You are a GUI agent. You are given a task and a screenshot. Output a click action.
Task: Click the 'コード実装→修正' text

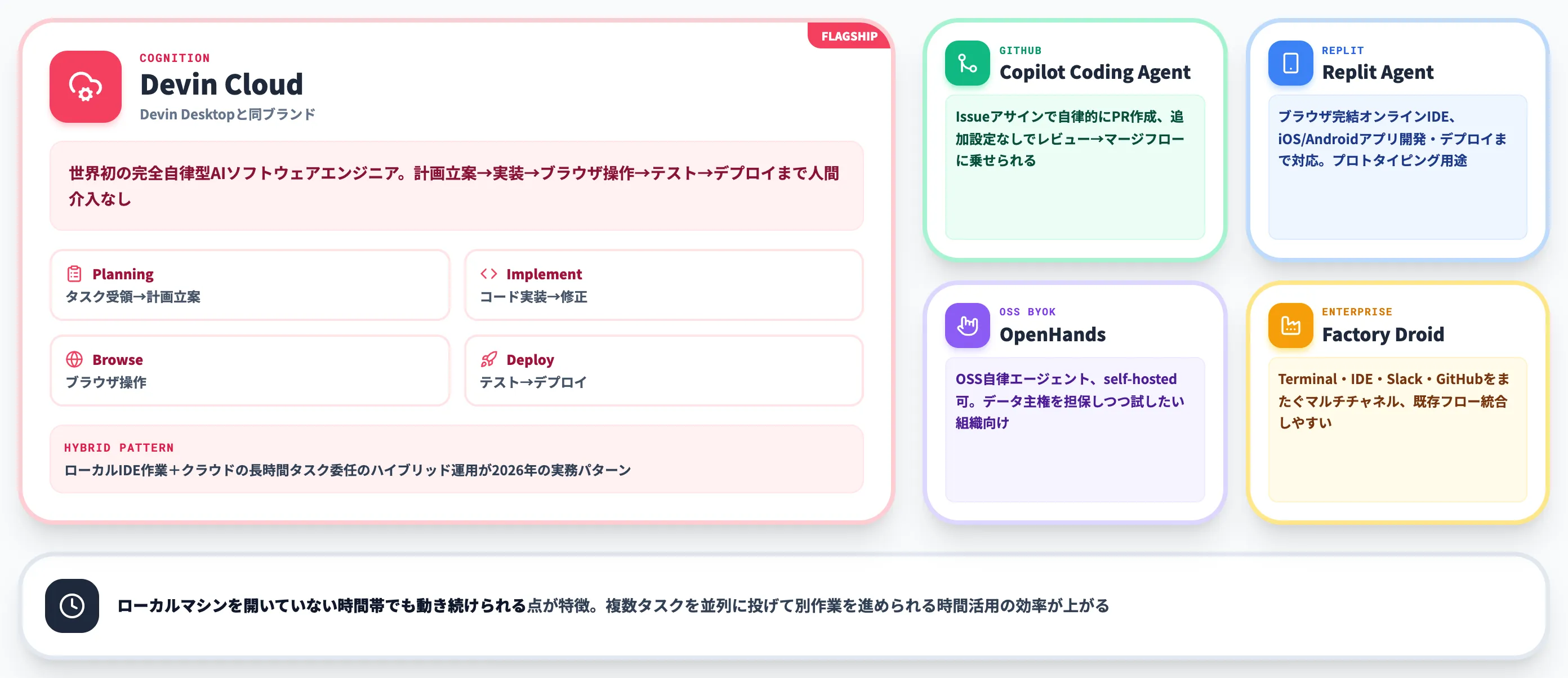pos(533,297)
